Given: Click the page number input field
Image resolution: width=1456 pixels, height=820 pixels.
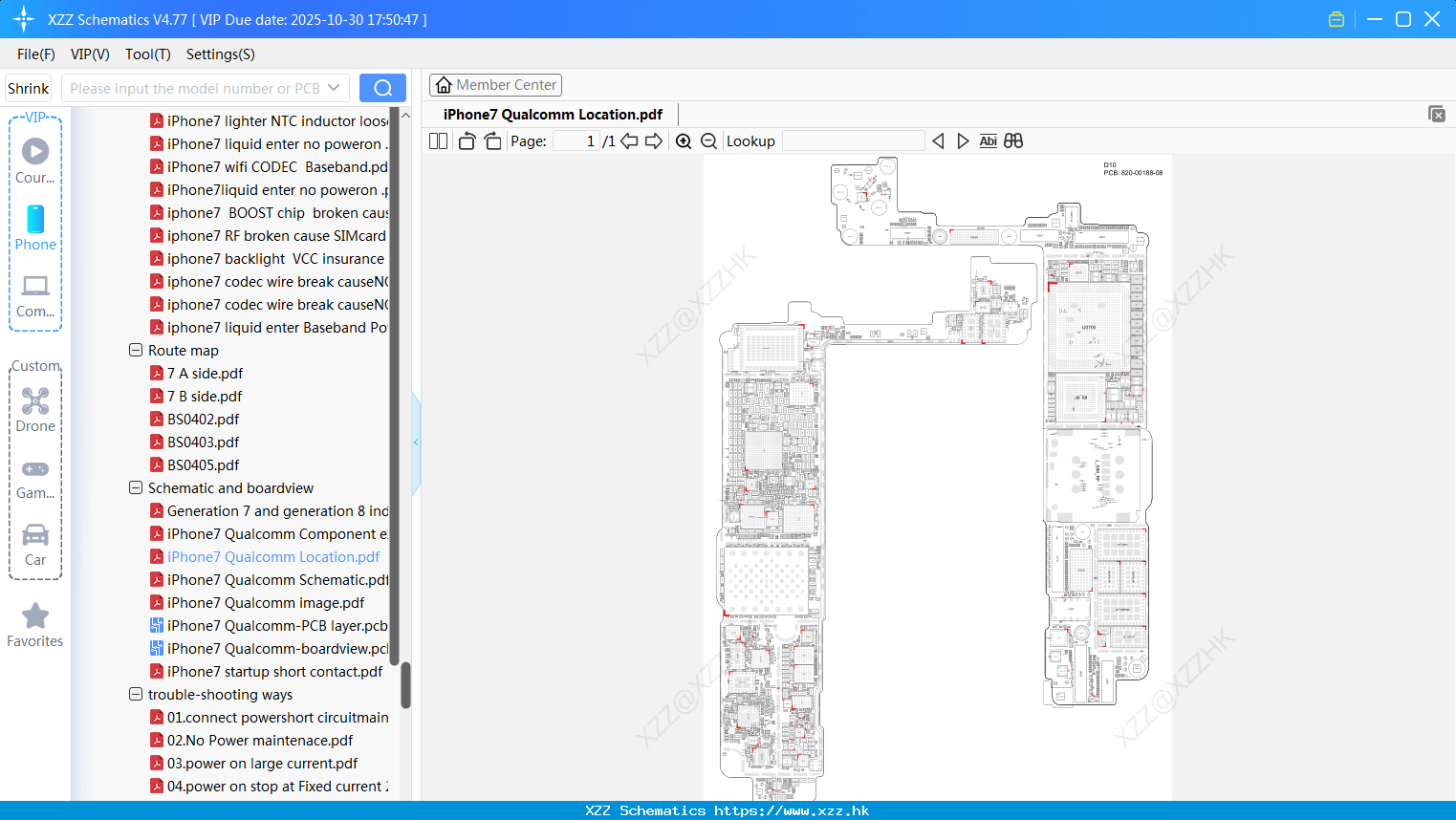Looking at the screenshot, I should pyautogui.click(x=576, y=140).
